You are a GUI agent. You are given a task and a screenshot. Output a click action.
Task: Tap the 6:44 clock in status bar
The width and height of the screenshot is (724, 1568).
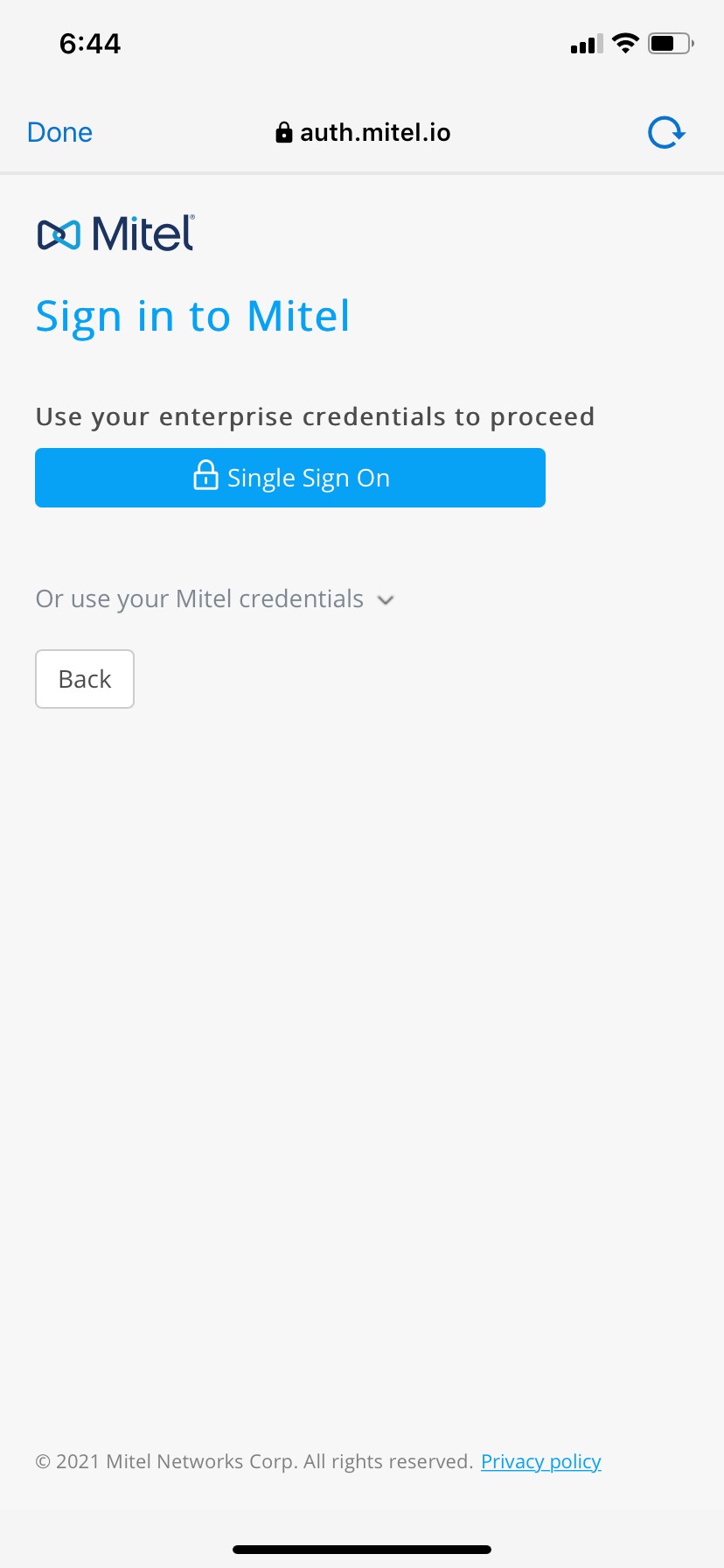[x=90, y=44]
